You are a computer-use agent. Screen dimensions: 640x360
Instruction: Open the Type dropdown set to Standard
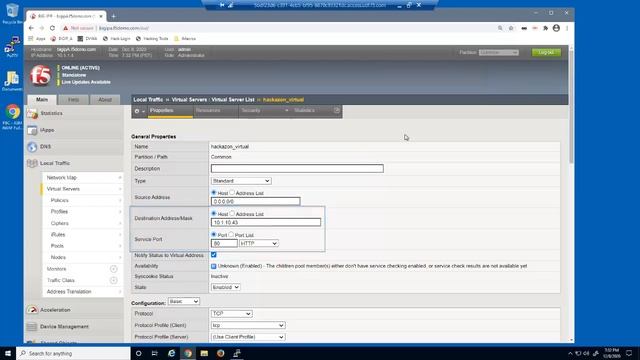241,181
